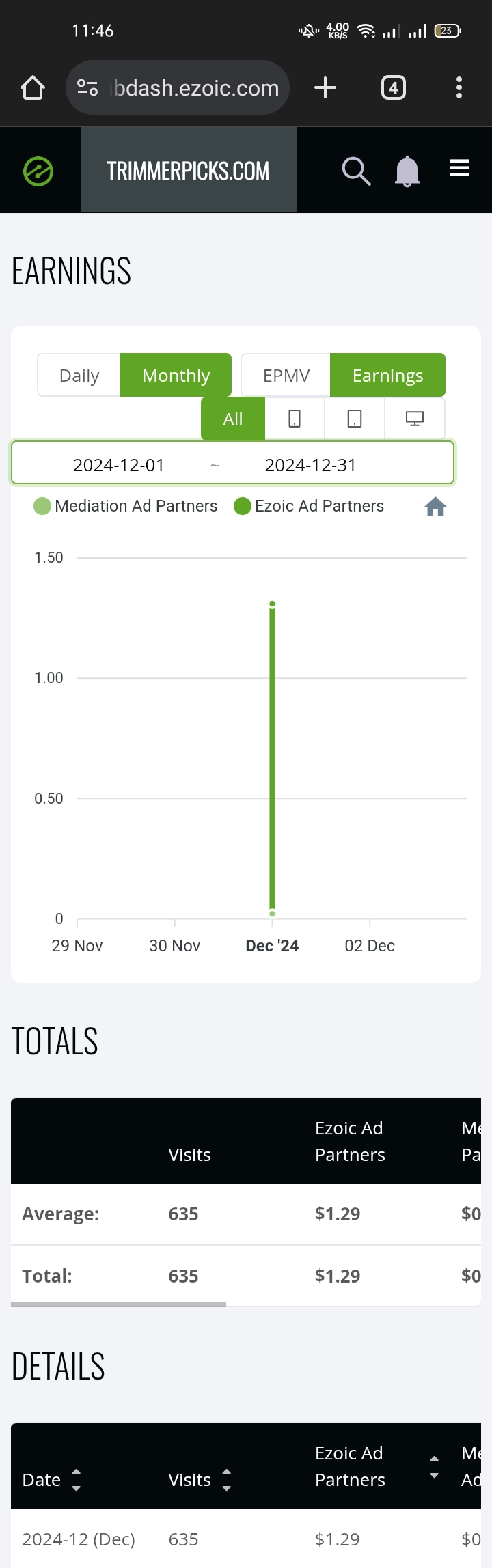
Task: Open browser tab switcher showing 4
Action: point(394,88)
